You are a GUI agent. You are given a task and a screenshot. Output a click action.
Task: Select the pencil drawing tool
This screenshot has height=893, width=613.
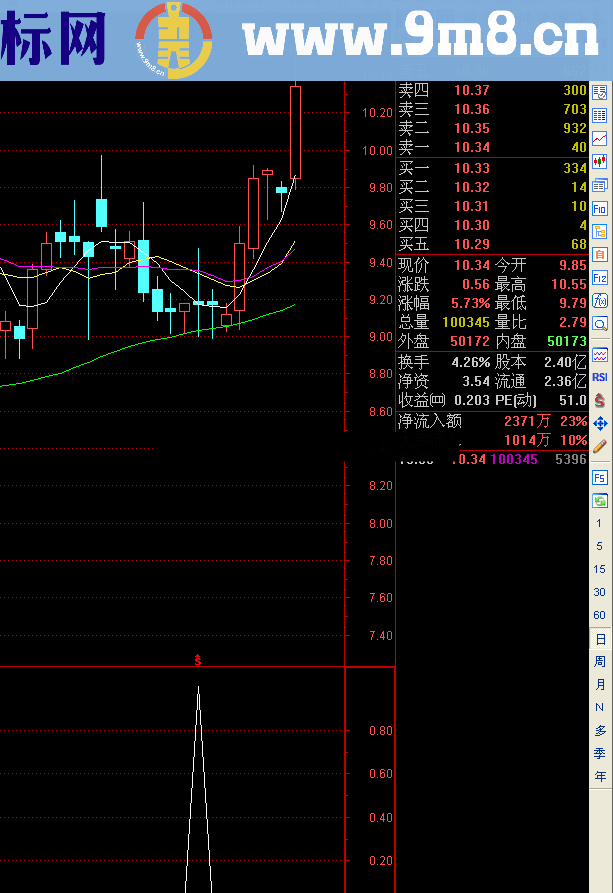pos(600,446)
